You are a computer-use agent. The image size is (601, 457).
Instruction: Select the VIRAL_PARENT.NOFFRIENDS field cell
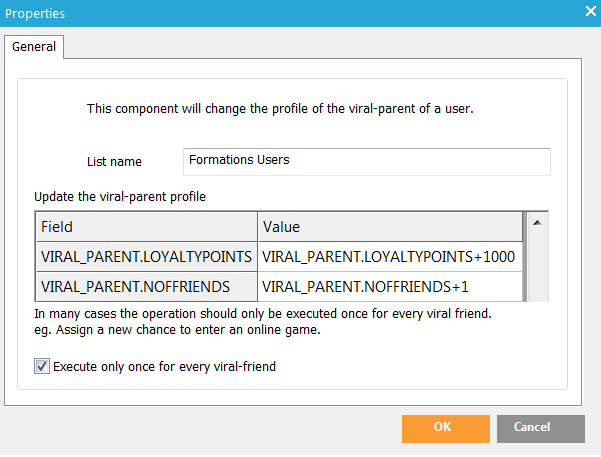[146, 287]
